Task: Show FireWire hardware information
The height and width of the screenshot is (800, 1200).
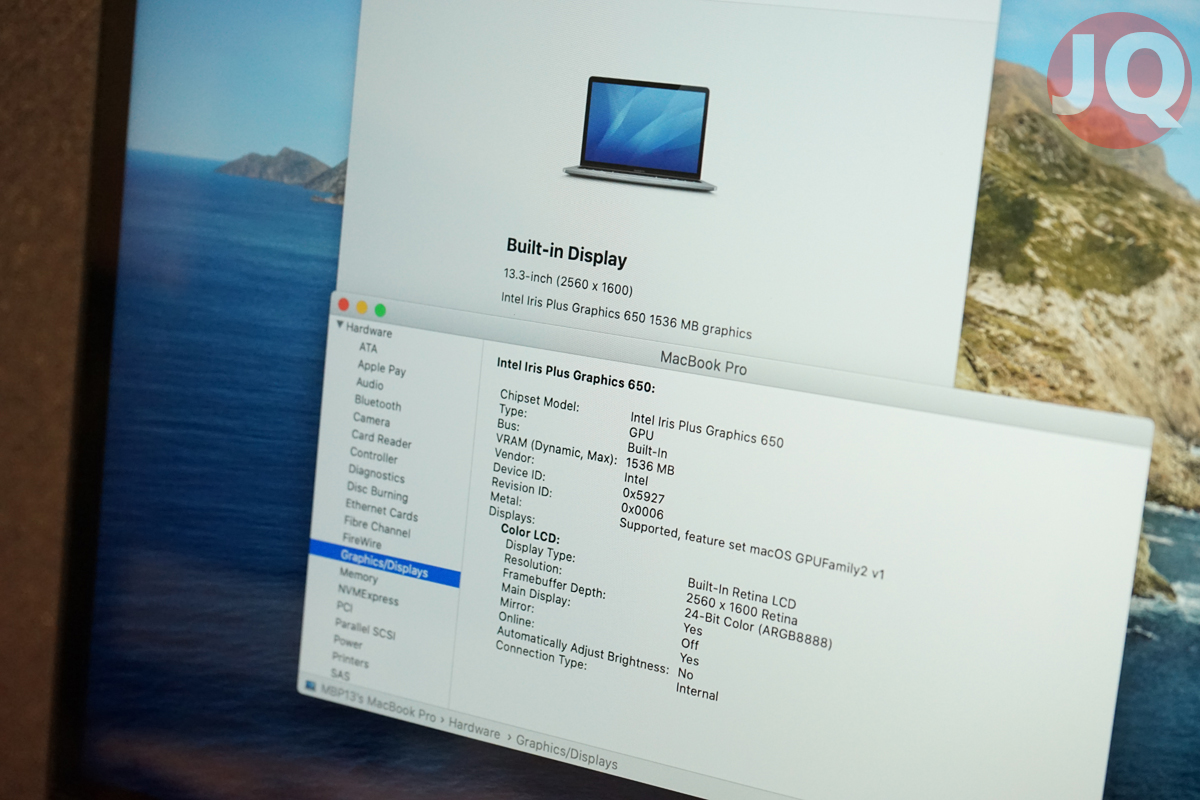Action: 362,541
